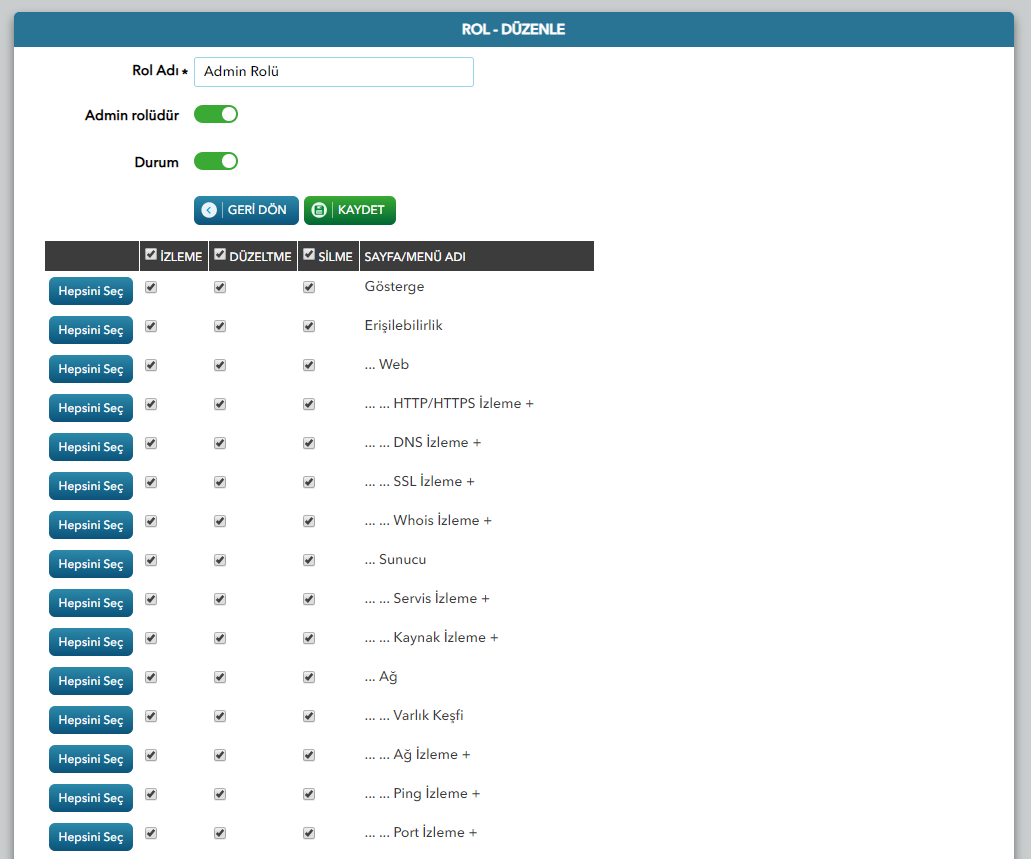Click Hepsini Seç for DNS İzleme row
Image resolution: width=1031 pixels, height=859 pixels.
91,447
